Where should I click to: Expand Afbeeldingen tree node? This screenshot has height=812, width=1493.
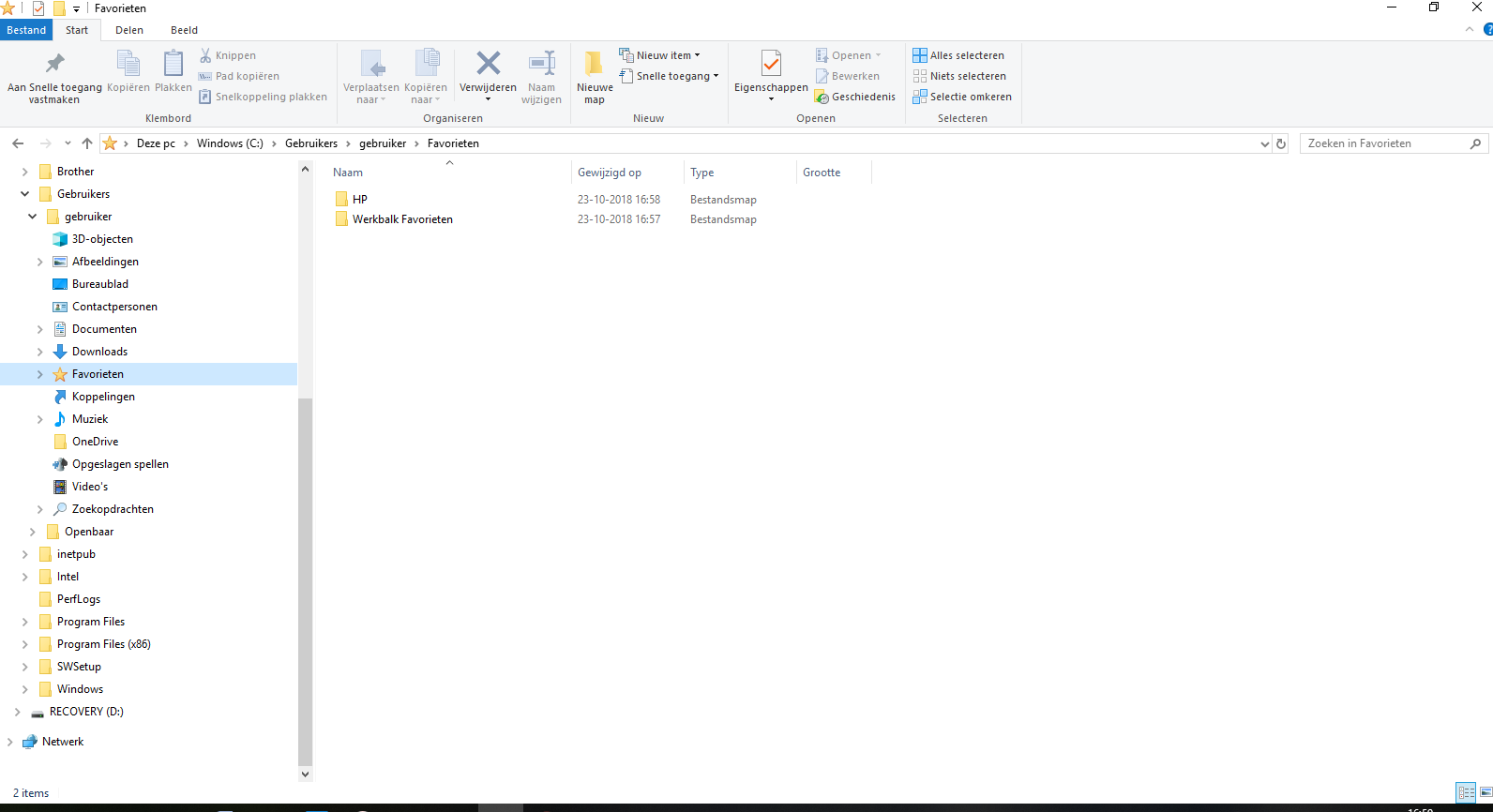(39, 262)
